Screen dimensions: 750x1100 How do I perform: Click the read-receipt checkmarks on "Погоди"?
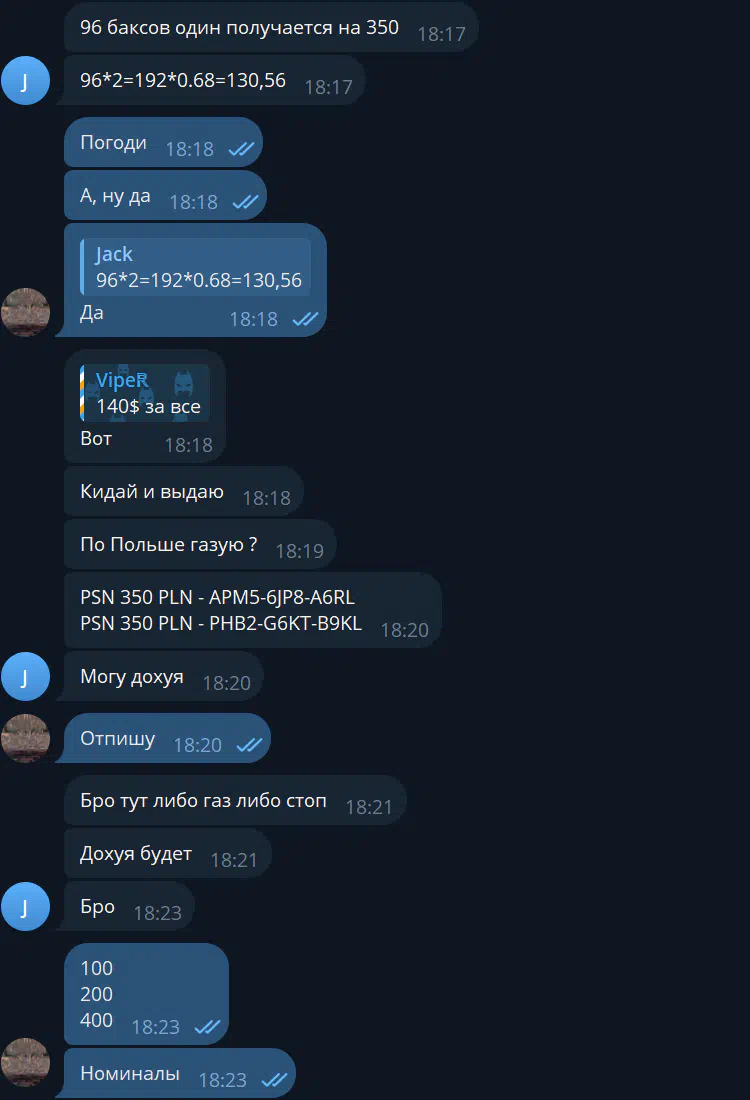tap(241, 149)
